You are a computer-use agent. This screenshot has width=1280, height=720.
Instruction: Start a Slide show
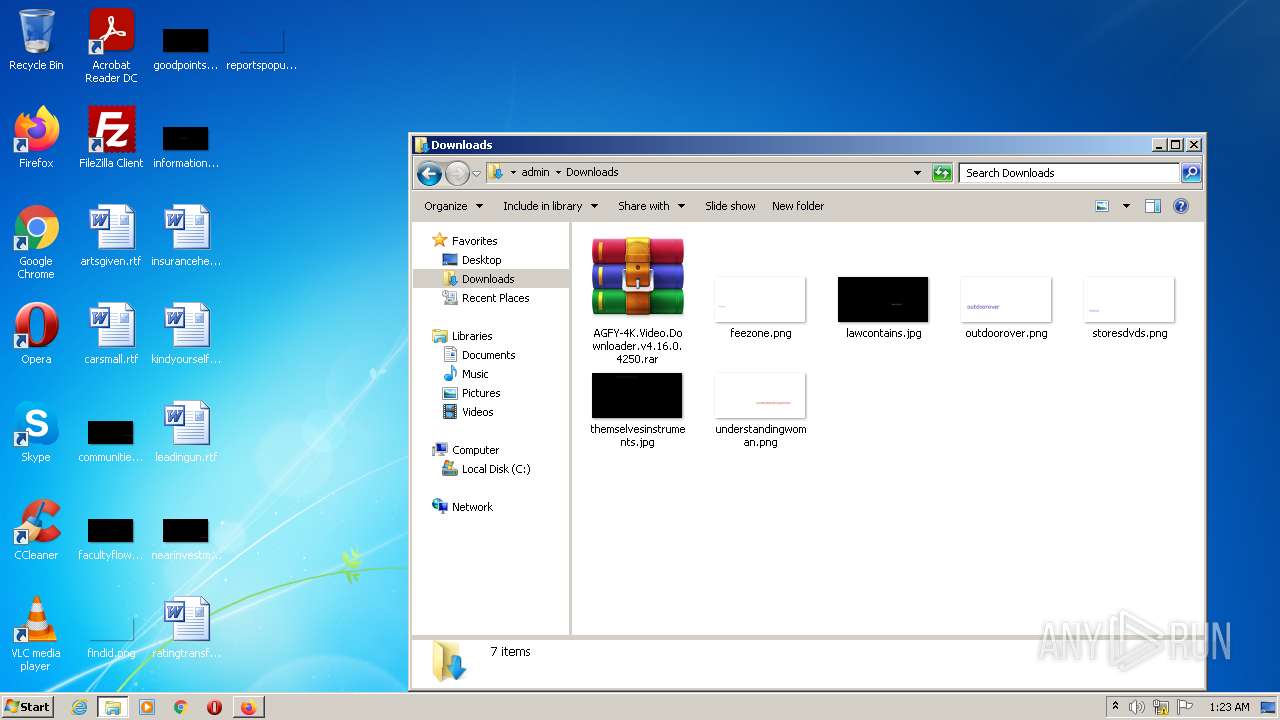click(x=730, y=206)
